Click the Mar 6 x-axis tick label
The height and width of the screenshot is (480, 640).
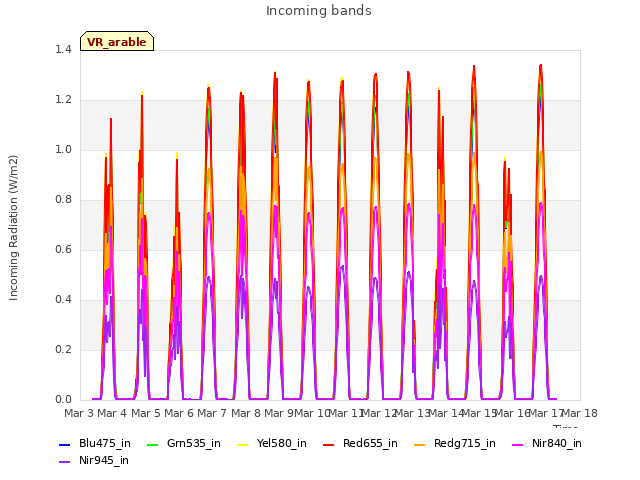pyautogui.click(x=179, y=413)
